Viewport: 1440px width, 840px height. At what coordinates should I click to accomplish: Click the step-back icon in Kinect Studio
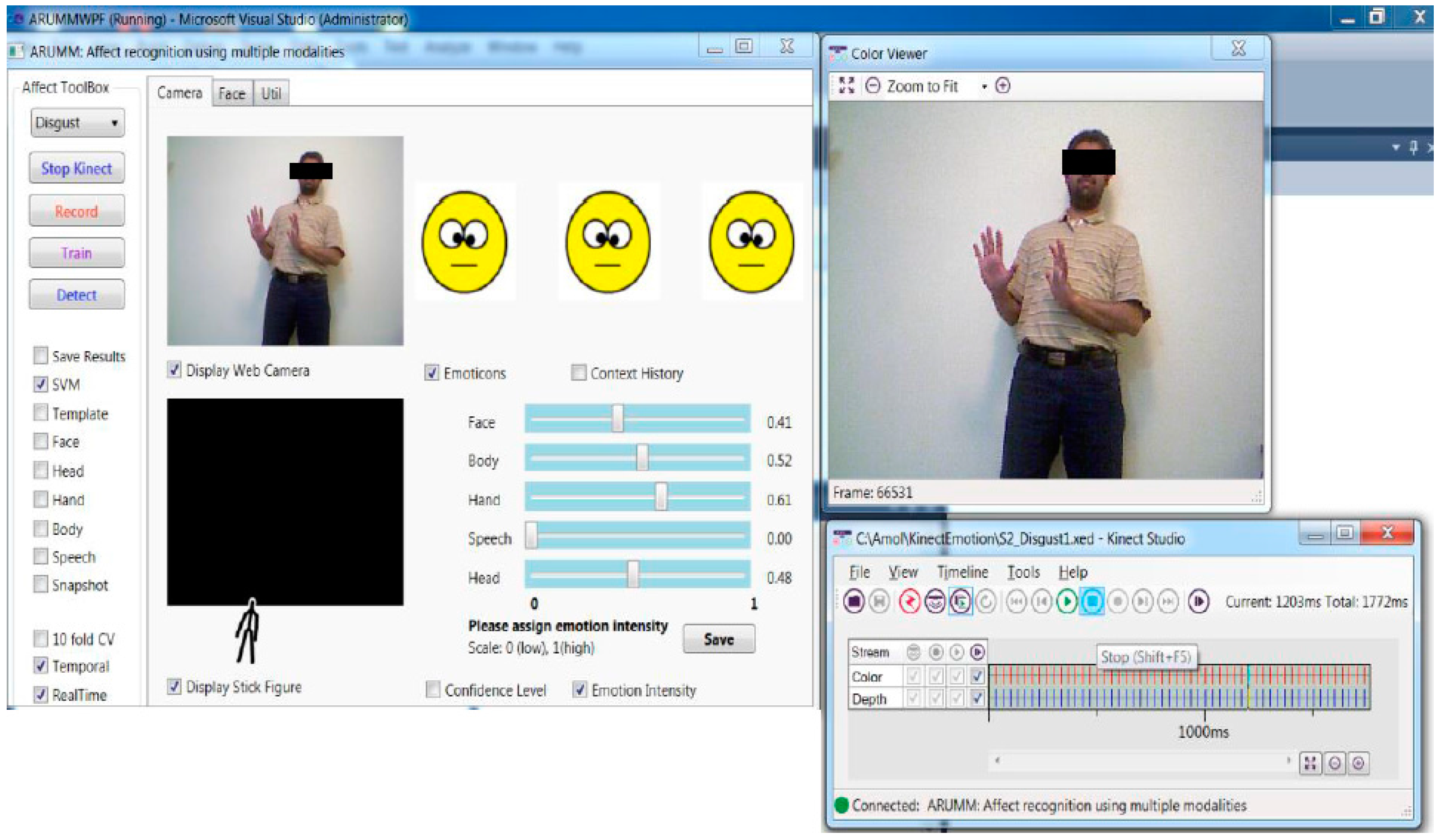[x=1041, y=601]
